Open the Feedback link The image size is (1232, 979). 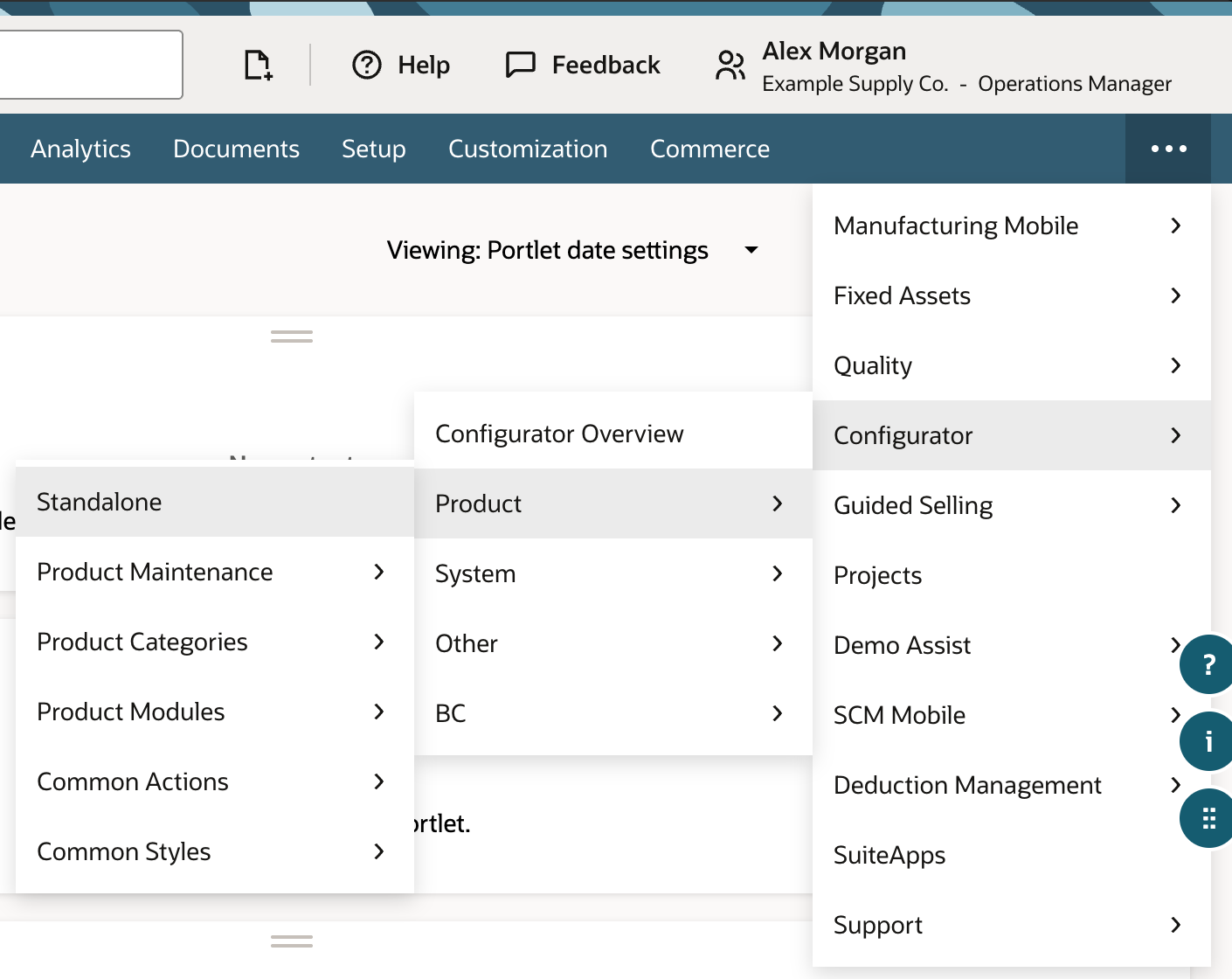pos(583,65)
